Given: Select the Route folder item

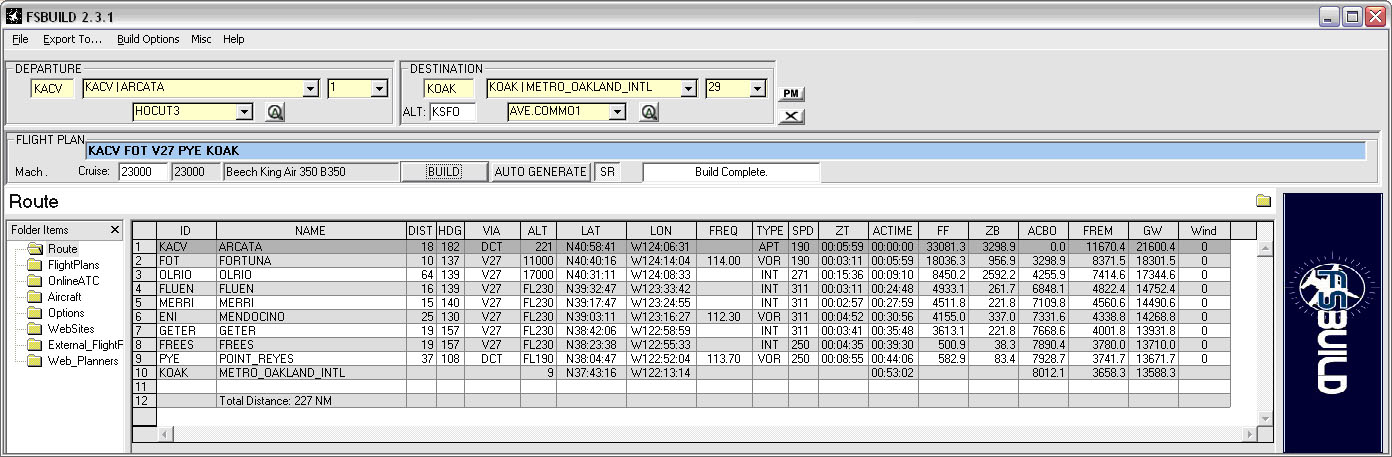Looking at the screenshot, I should 62,249.
